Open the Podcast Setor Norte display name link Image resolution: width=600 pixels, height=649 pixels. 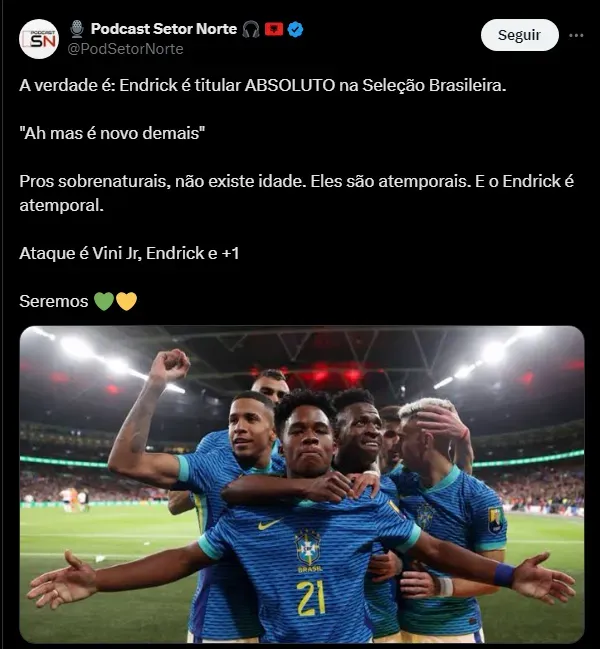point(164,29)
